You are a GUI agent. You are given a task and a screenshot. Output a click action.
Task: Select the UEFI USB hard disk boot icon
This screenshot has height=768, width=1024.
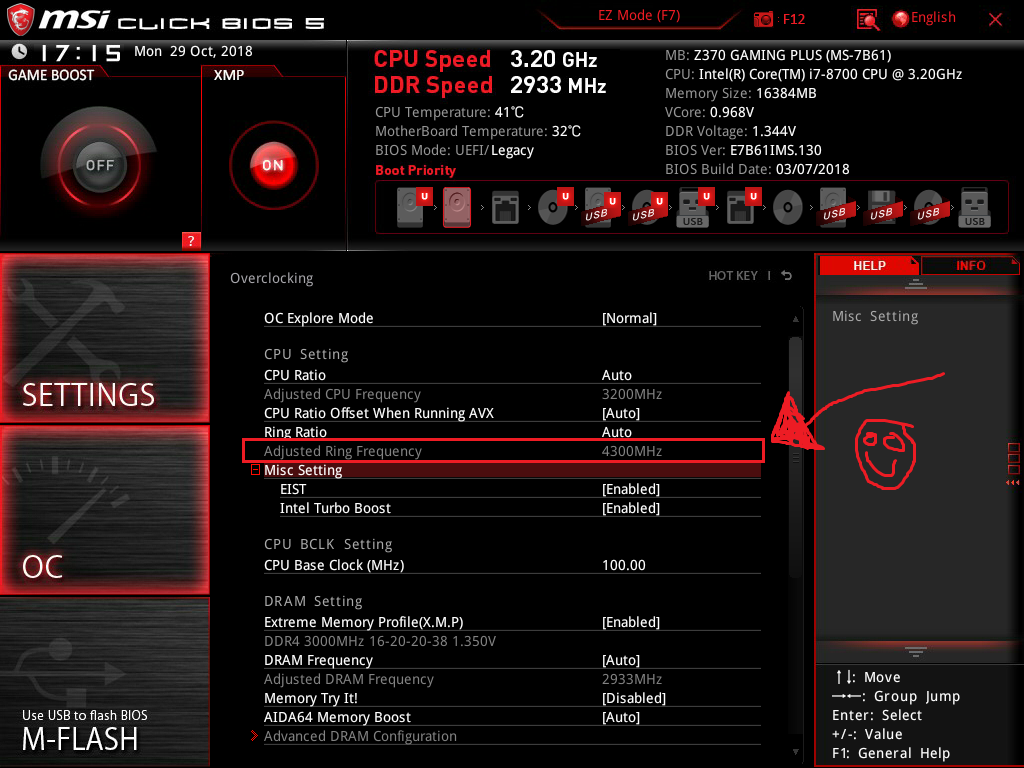(600, 207)
